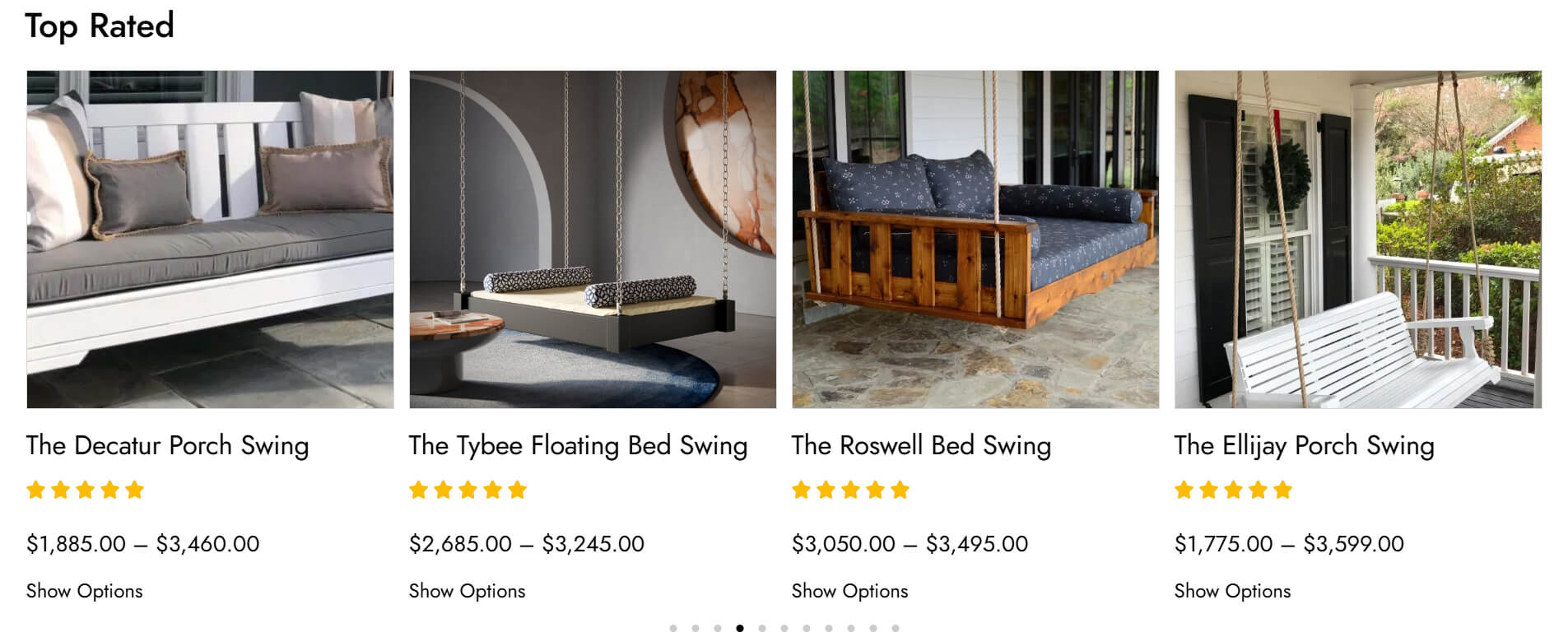1568x637 pixels.
Task: Click The Ellijay Porch Swing title link
Action: point(1305,445)
